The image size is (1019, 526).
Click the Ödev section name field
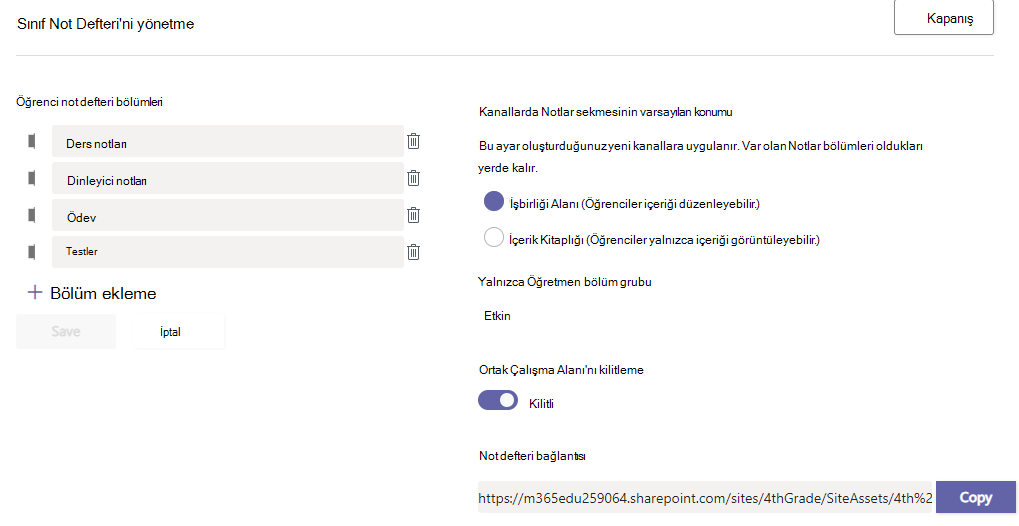pyautogui.click(x=227, y=215)
